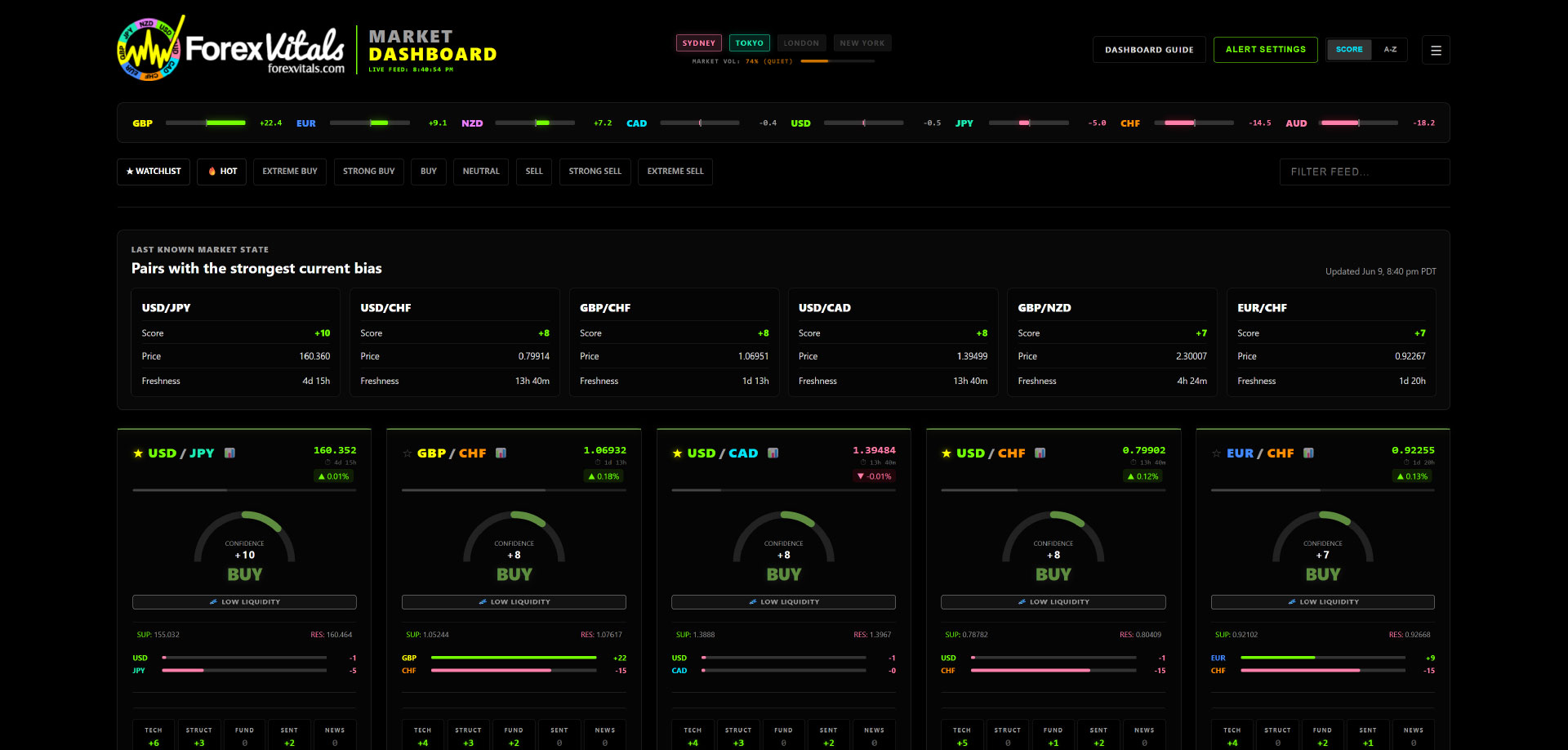Image resolution: width=1568 pixels, height=750 pixels.
Task: Add GBP/CHF to watchlist via star
Action: point(408,453)
